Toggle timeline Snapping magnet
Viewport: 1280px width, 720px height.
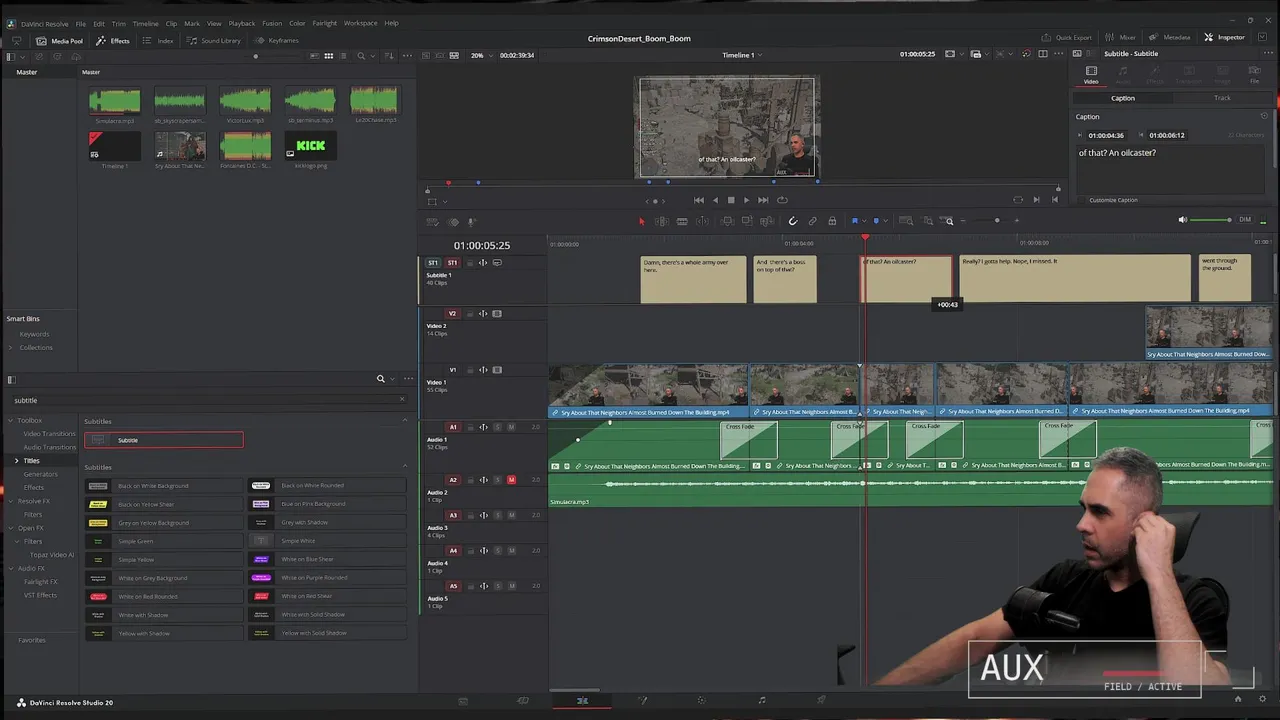point(792,221)
